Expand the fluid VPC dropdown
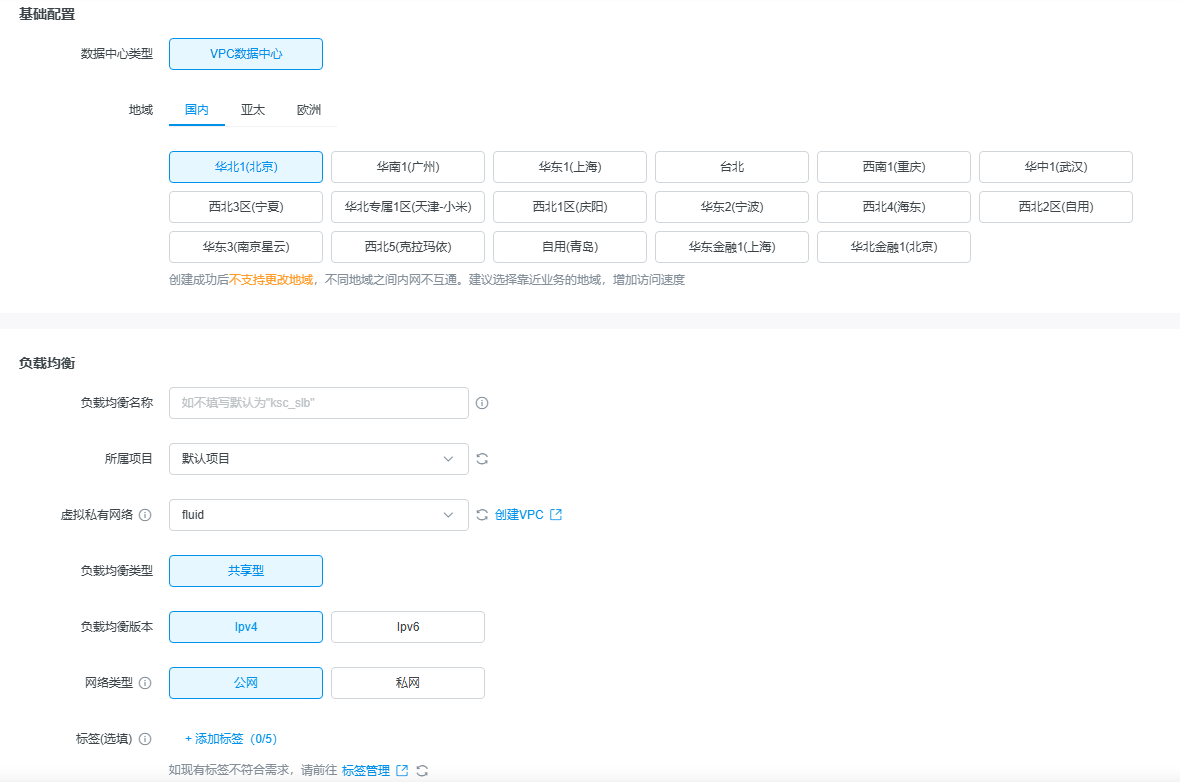Image resolution: width=1180 pixels, height=782 pixels. pos(318,515)
